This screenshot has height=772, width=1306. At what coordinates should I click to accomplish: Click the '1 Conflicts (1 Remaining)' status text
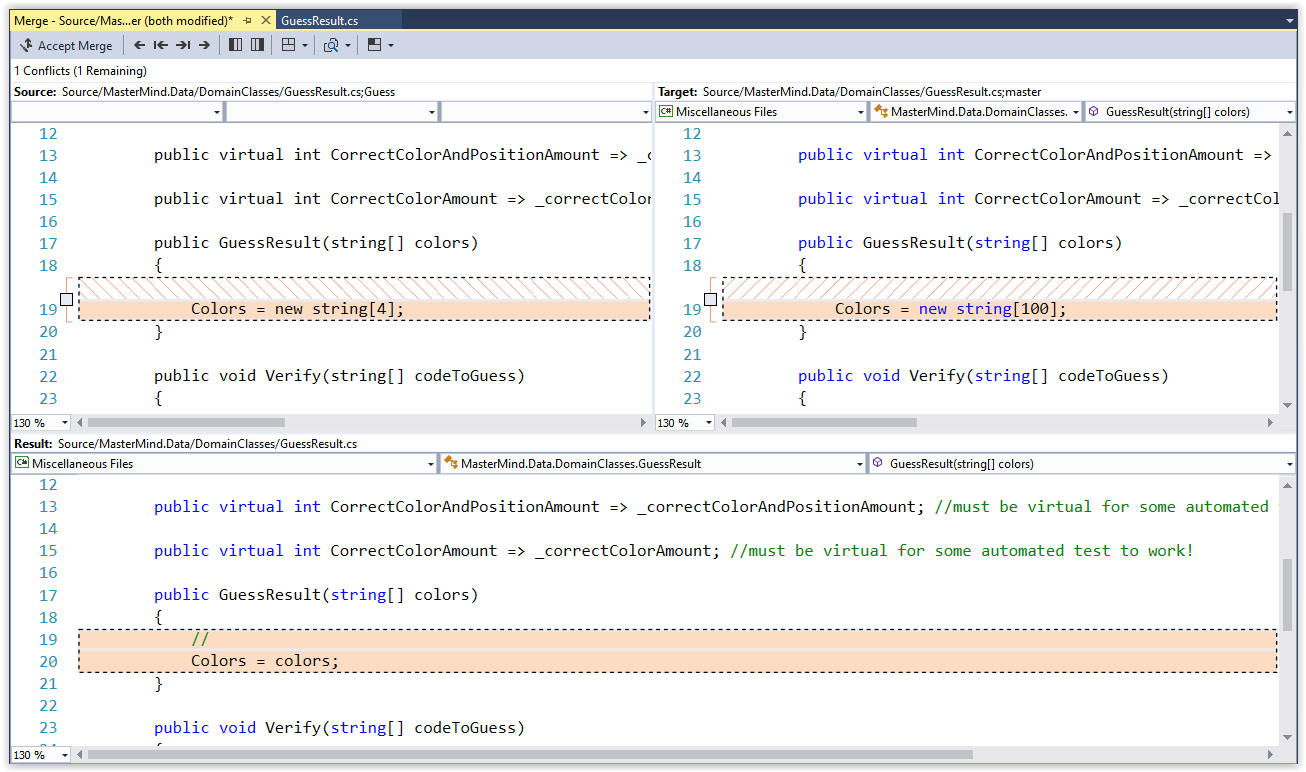pyautogui.click(x=80, y=71)
